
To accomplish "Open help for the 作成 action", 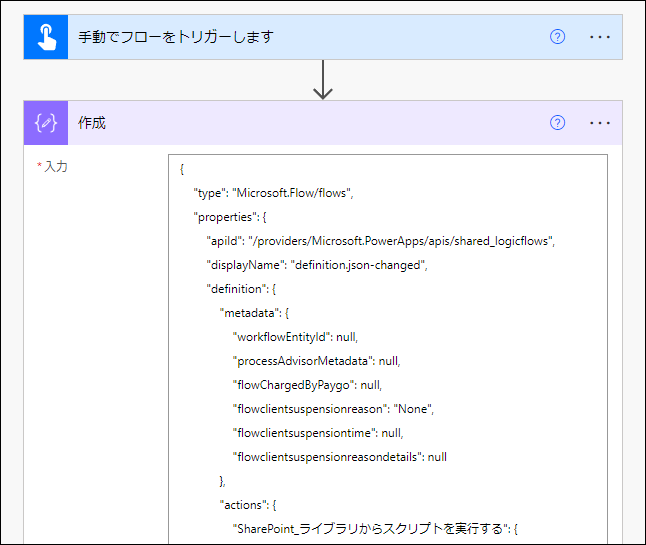I will (x=557, y=123).
